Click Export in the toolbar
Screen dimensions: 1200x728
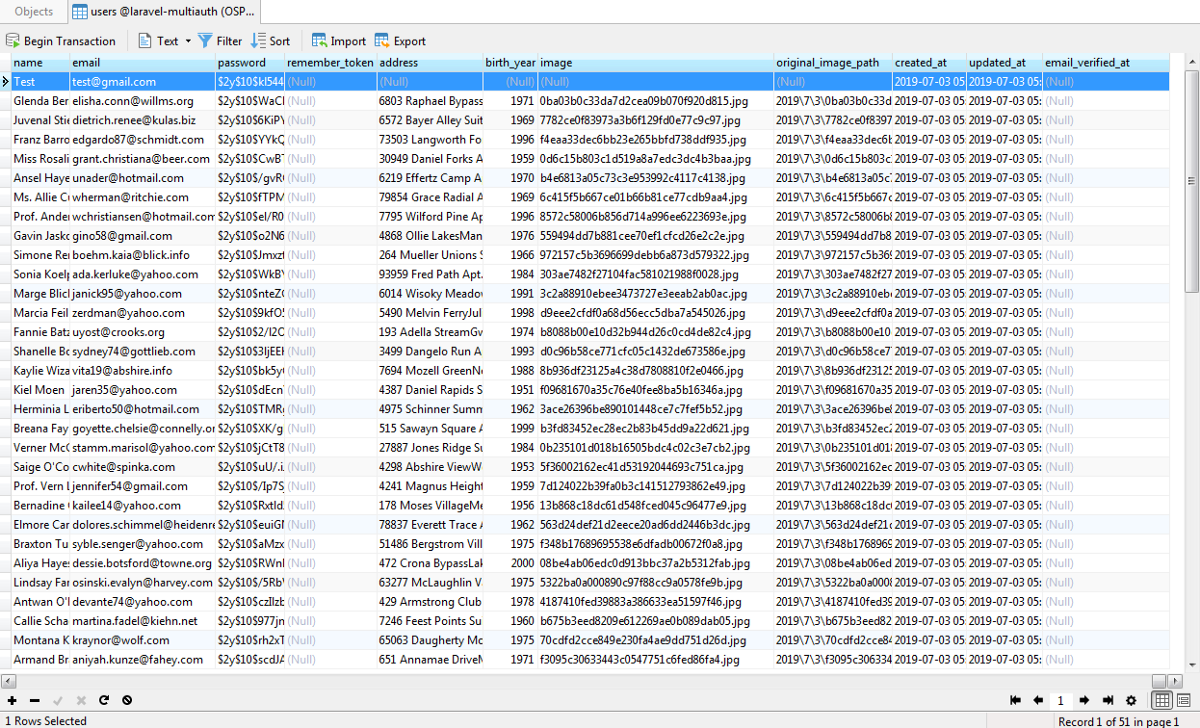pyautogui.click(x=400, y=41)
